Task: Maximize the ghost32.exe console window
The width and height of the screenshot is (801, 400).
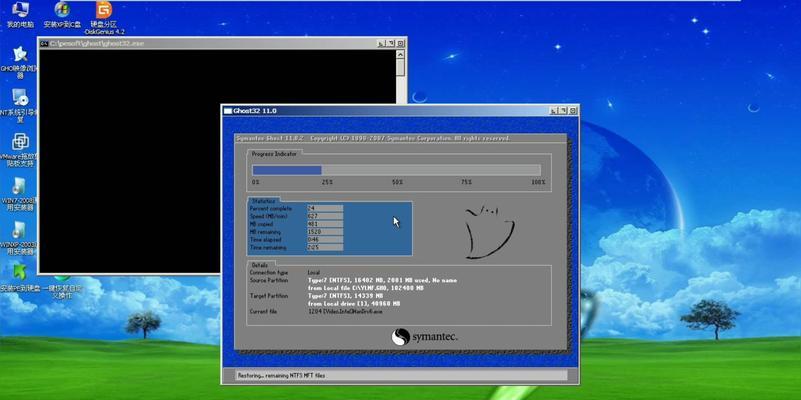Action: point(390,43)
